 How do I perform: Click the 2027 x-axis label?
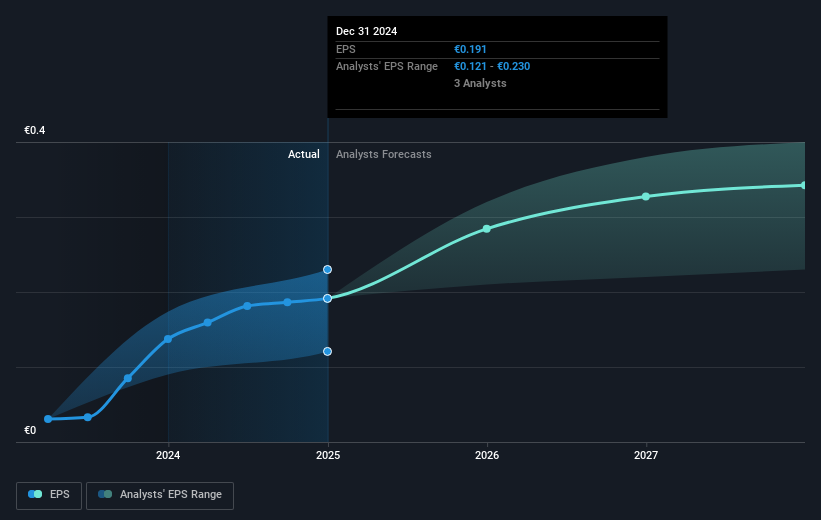pos(646,455)
